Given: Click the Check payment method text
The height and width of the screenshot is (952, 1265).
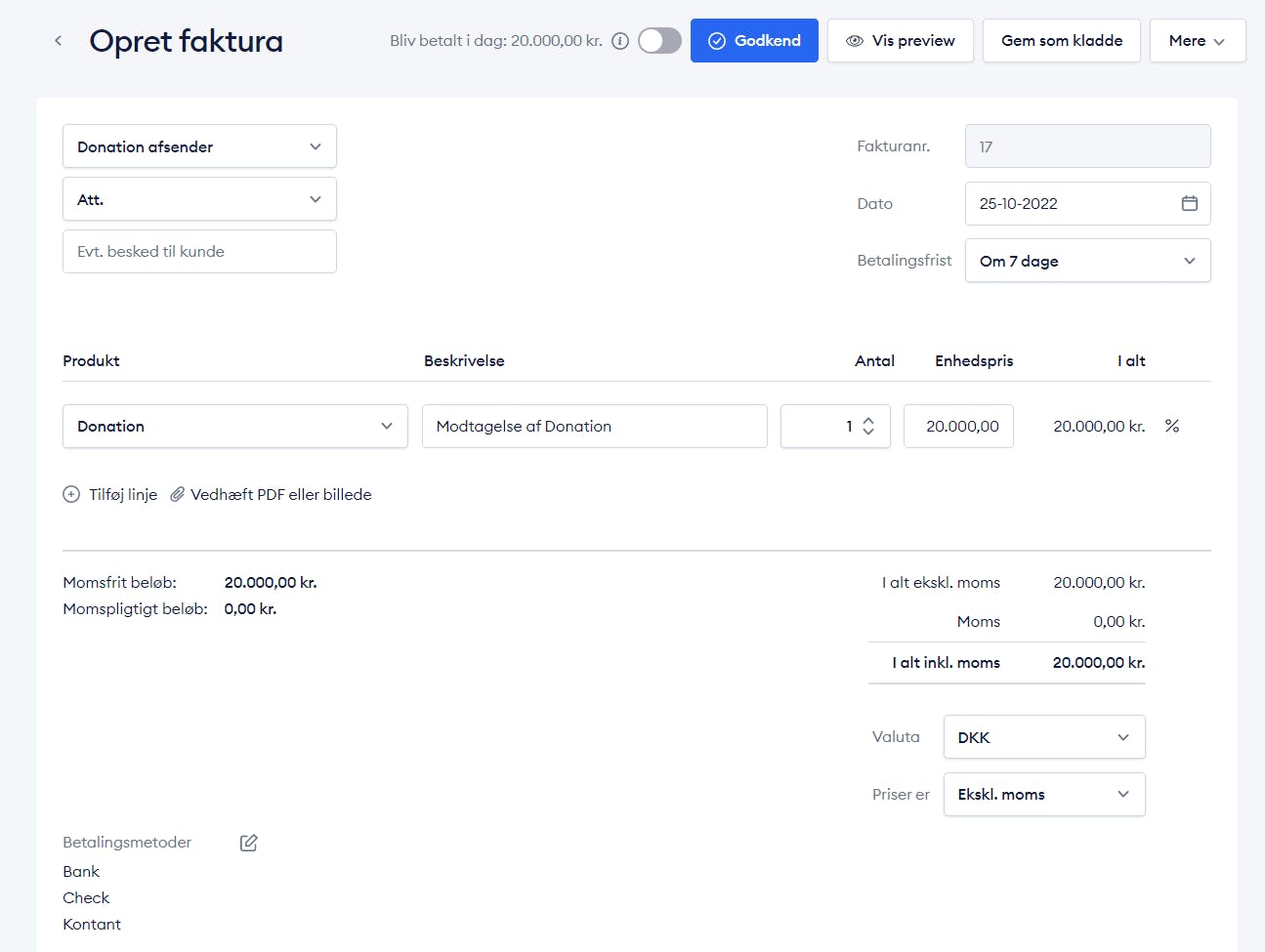Looking at the screenshot, I should pos(86,898).
